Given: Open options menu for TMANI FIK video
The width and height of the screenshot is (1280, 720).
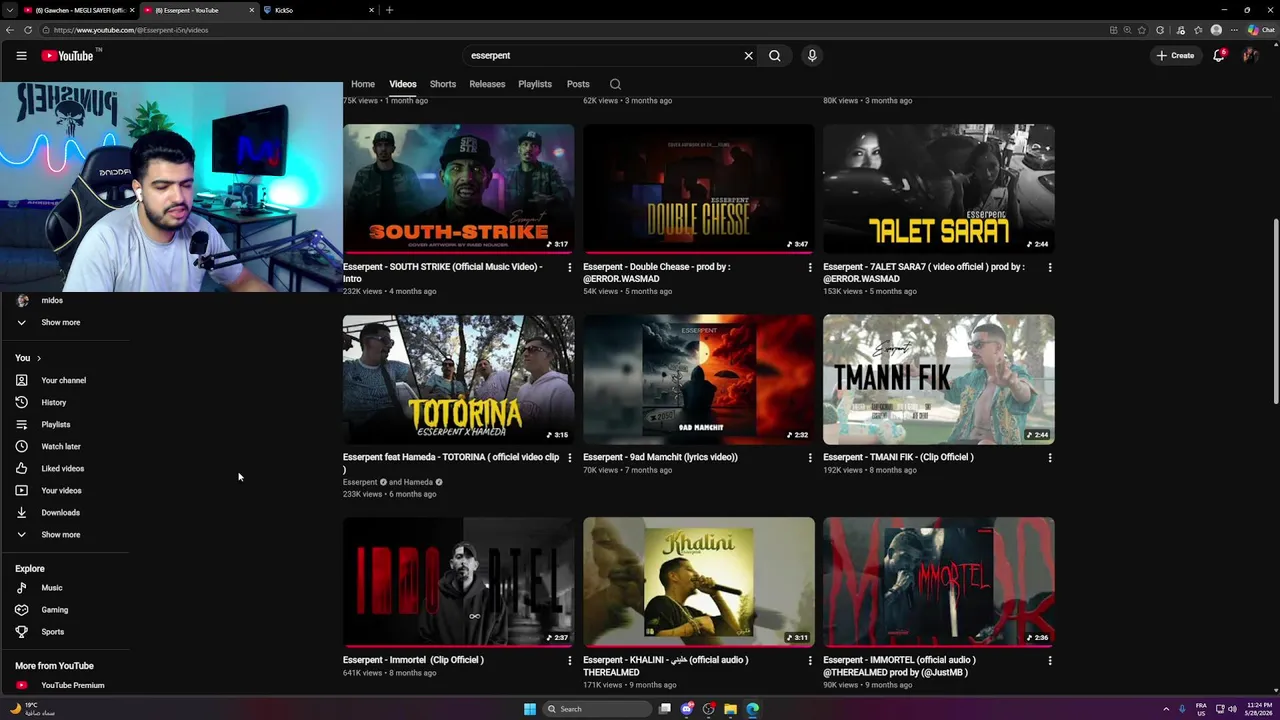Looking at the screenshot, I should [1050, 458].
